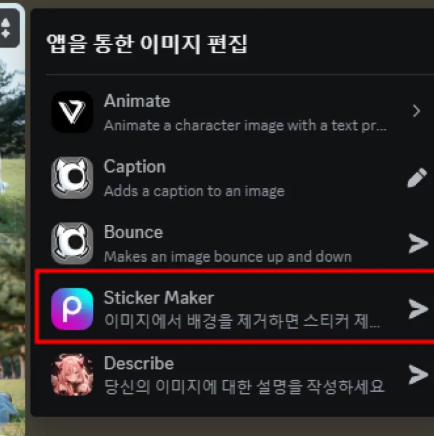This screenshot has height=436, width=434.
Task: Click the purple Sticker Maker app icon
Action: pos(72,309)
